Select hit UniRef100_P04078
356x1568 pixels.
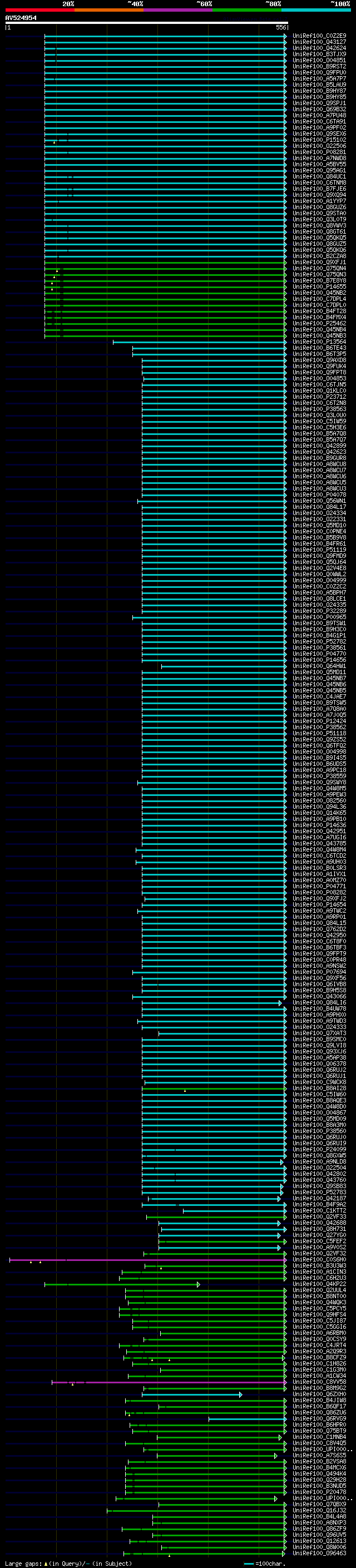coord(319,495)
